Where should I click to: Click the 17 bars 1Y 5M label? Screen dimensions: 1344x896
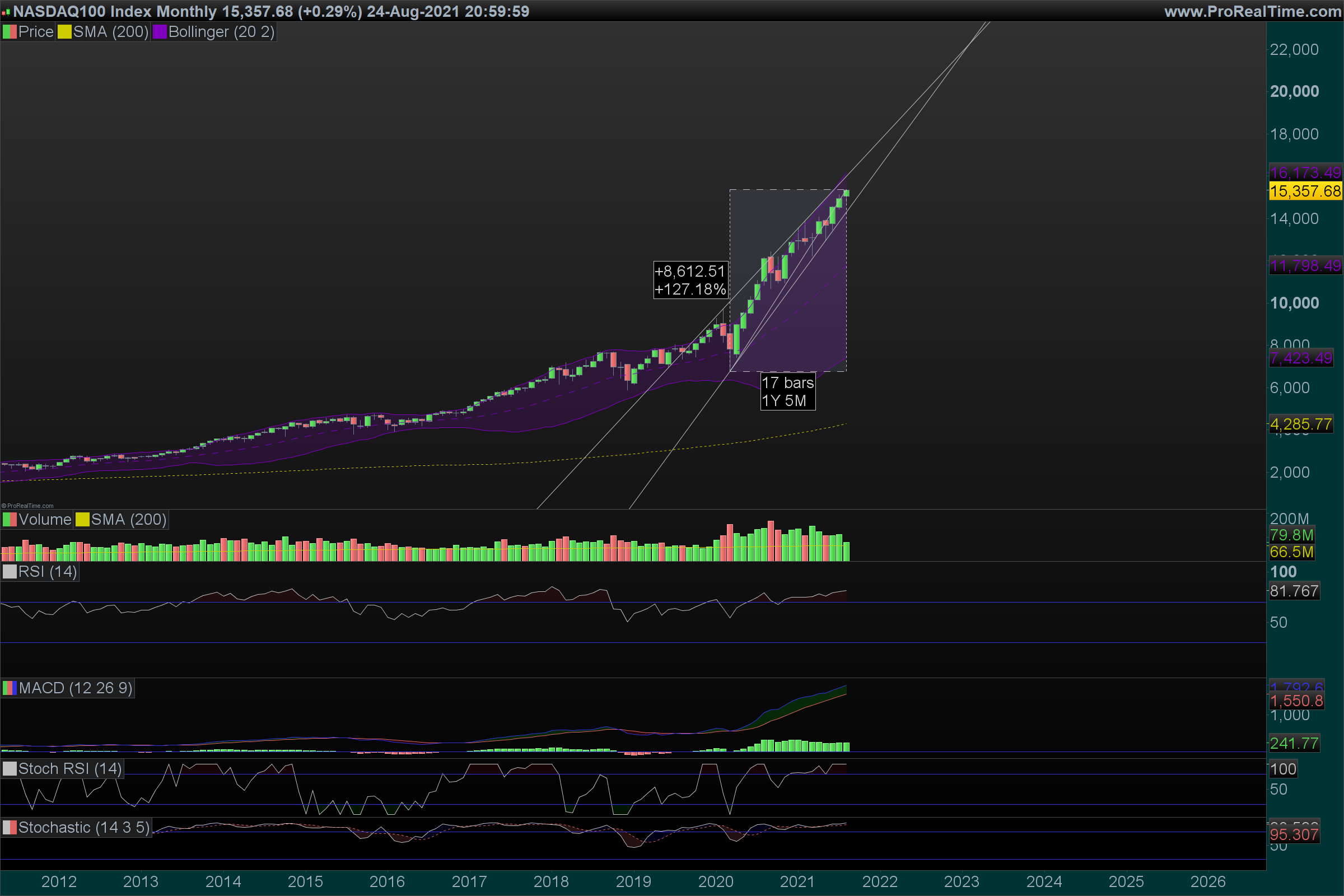(x=787, y=391)
